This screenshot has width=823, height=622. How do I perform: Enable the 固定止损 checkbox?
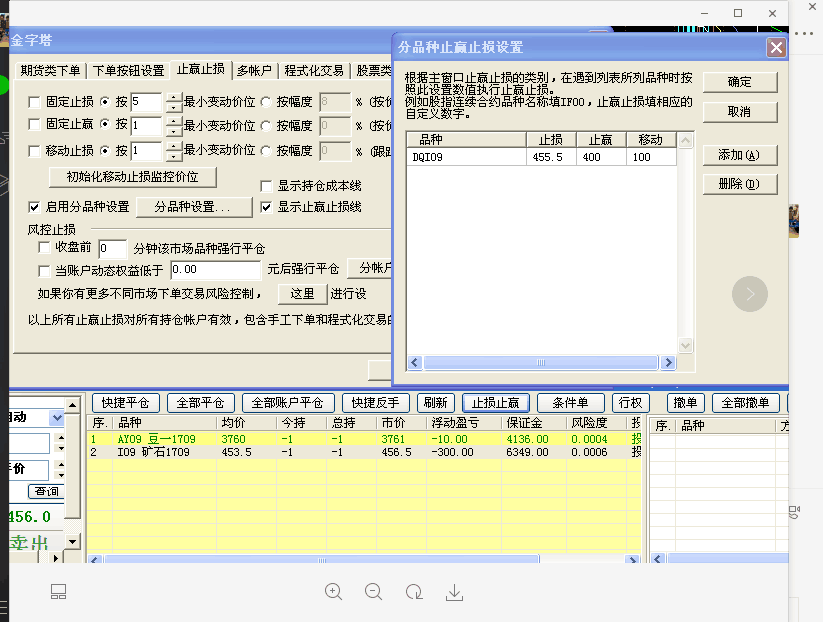point(35,101)
